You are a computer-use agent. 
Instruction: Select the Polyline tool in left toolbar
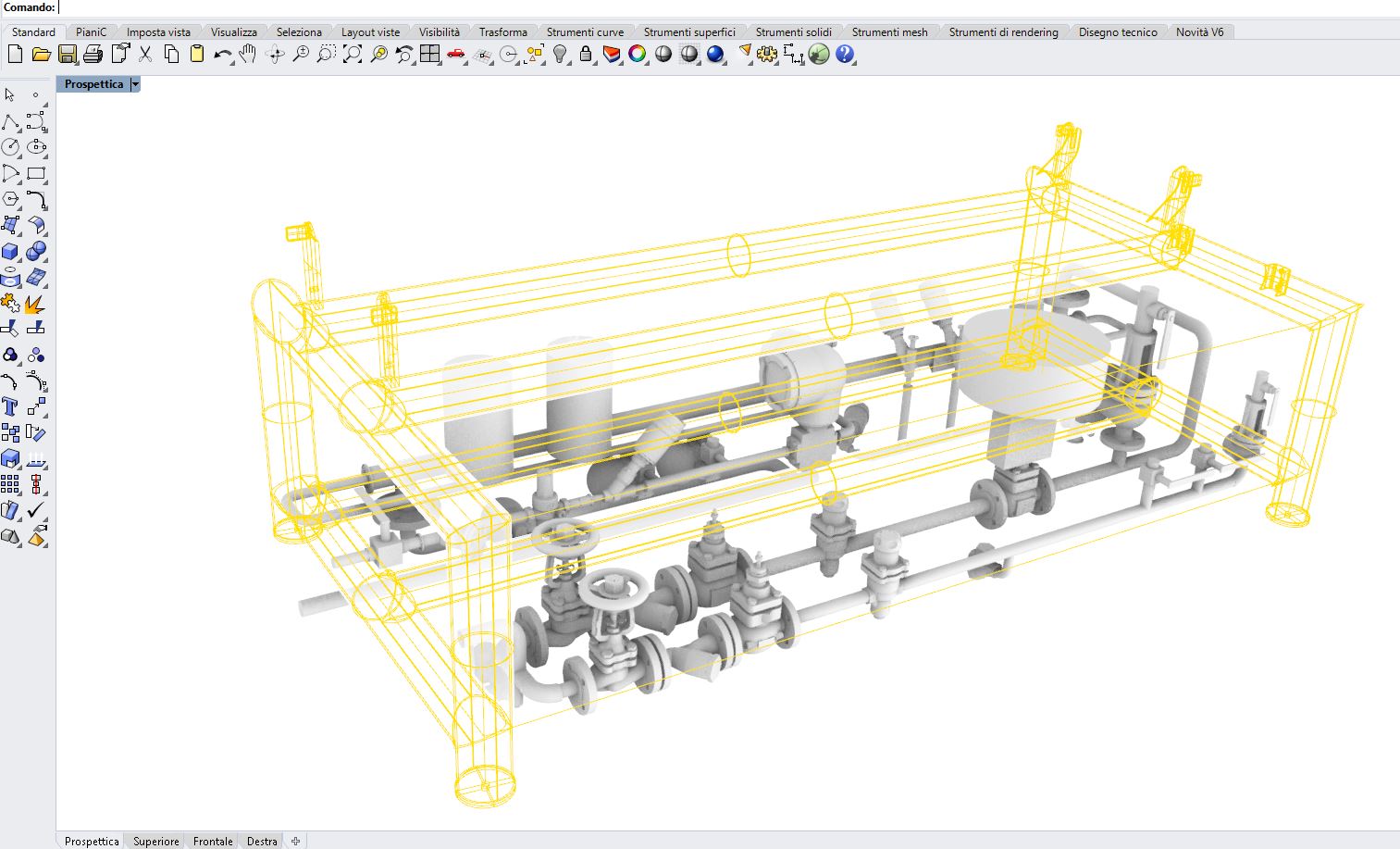[10, 121]
